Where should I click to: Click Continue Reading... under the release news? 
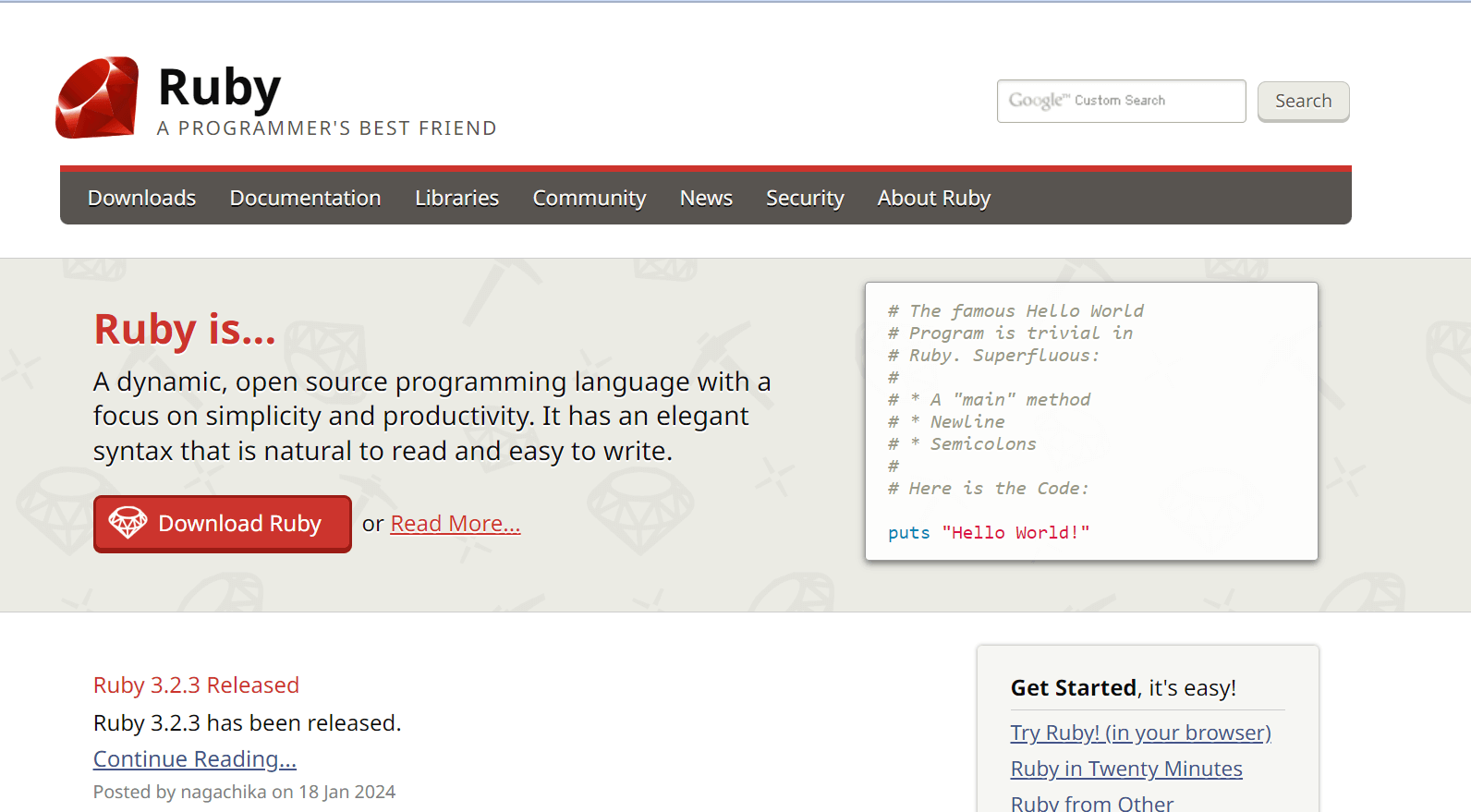pos(195,758)
